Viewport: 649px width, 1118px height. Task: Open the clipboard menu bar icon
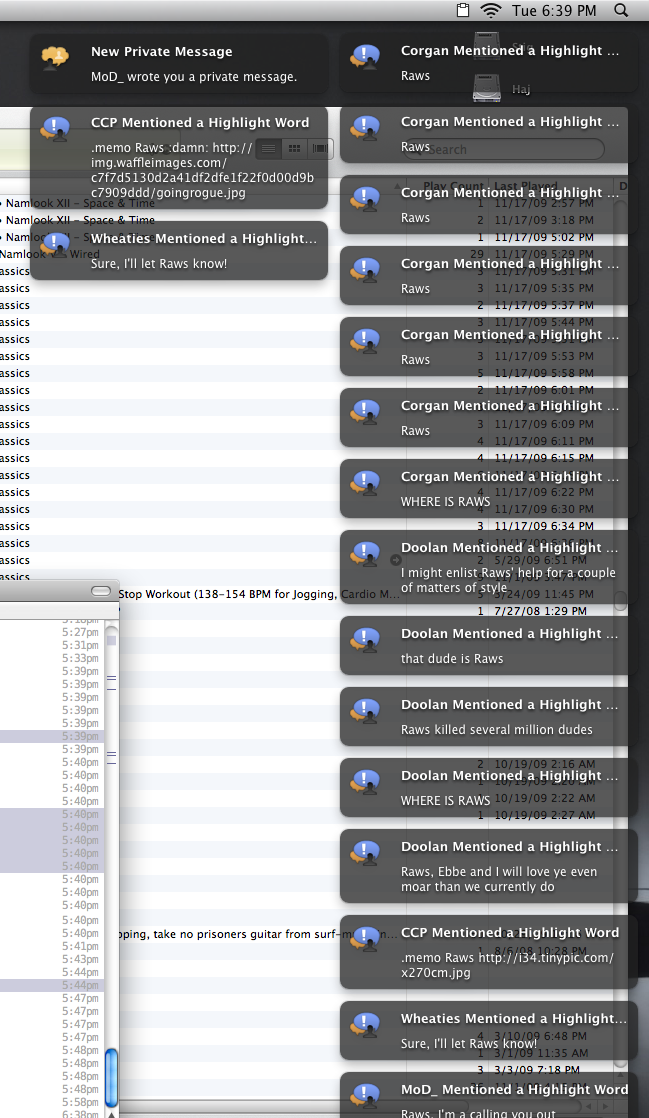463,10
